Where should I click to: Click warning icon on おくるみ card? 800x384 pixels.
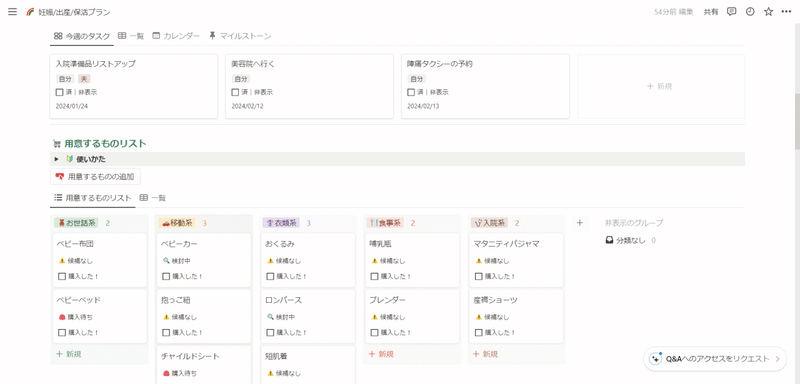tap(270, 261)
